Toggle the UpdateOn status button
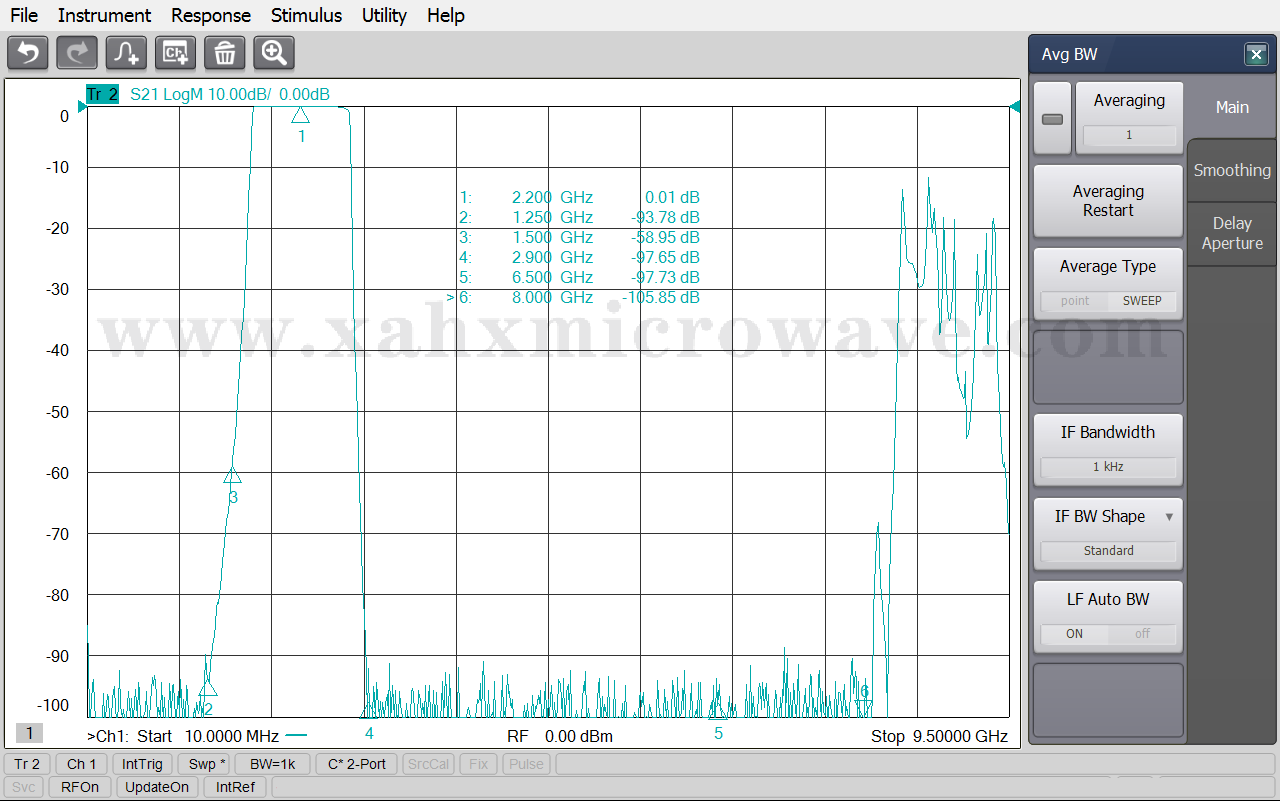 157,787
